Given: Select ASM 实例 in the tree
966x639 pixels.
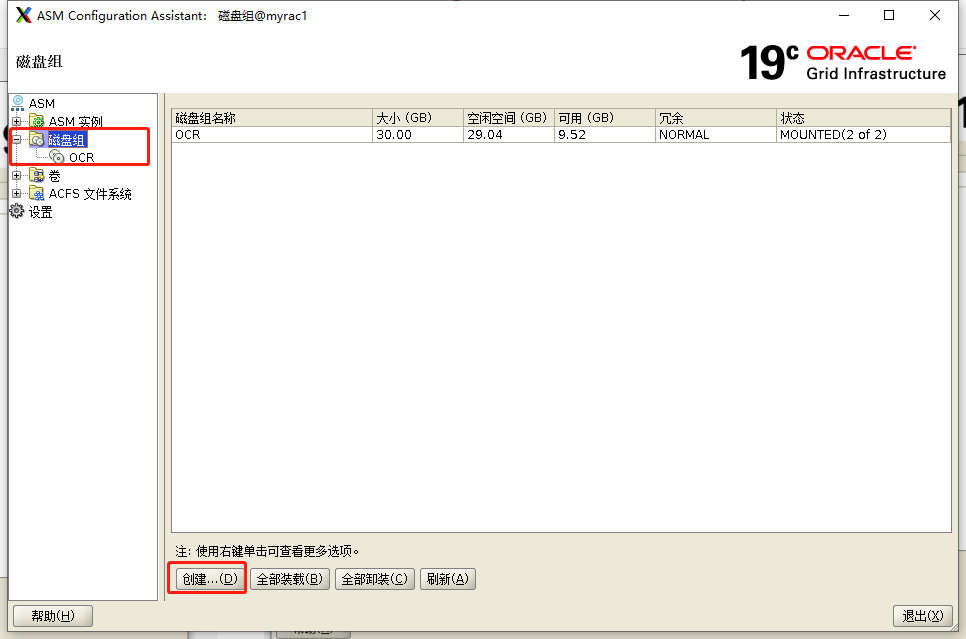Looking at the screenshot, I should 76,121.
